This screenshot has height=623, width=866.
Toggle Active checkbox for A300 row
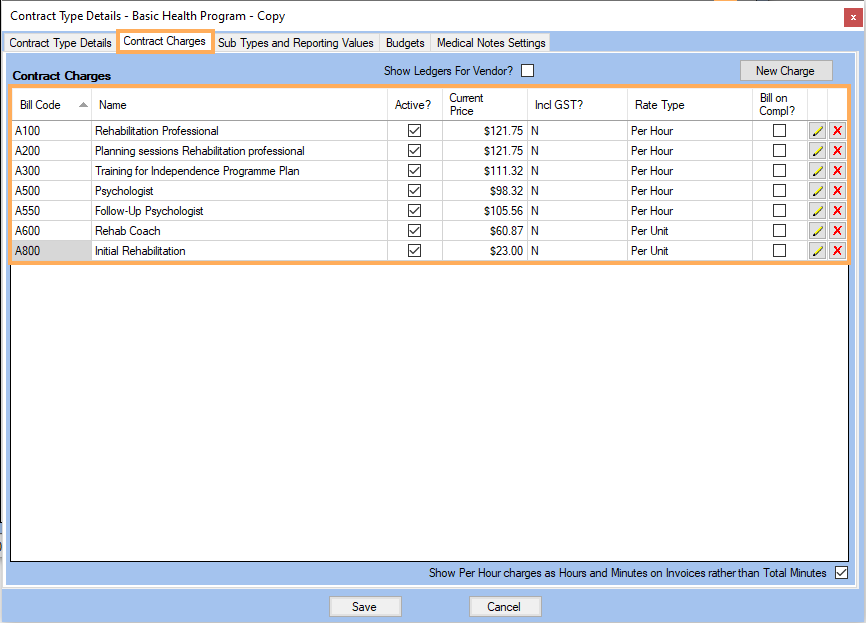(x=414, y=170)
